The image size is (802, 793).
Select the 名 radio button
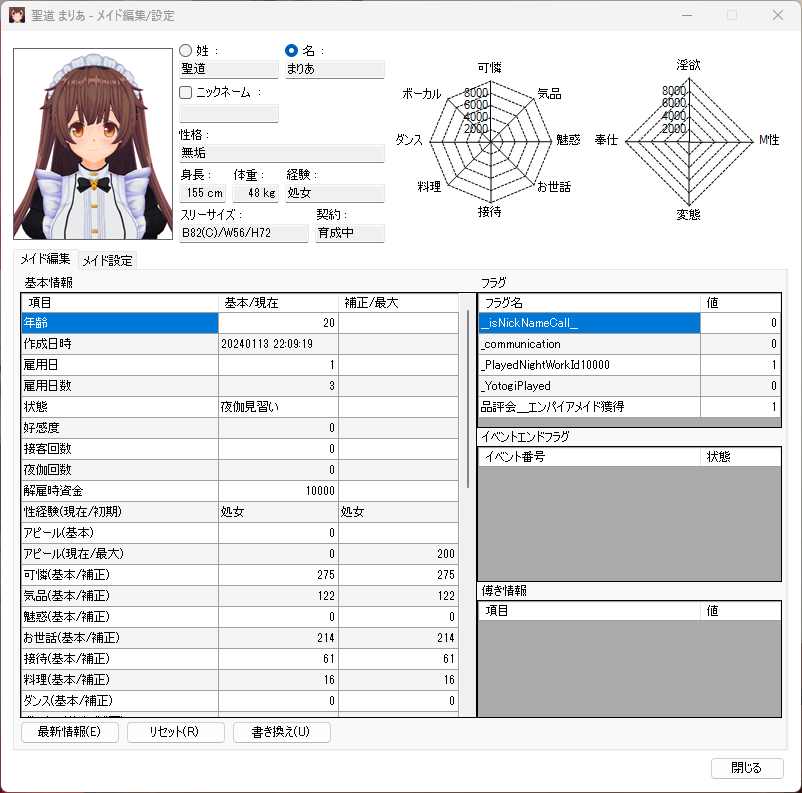pos(292,50)
